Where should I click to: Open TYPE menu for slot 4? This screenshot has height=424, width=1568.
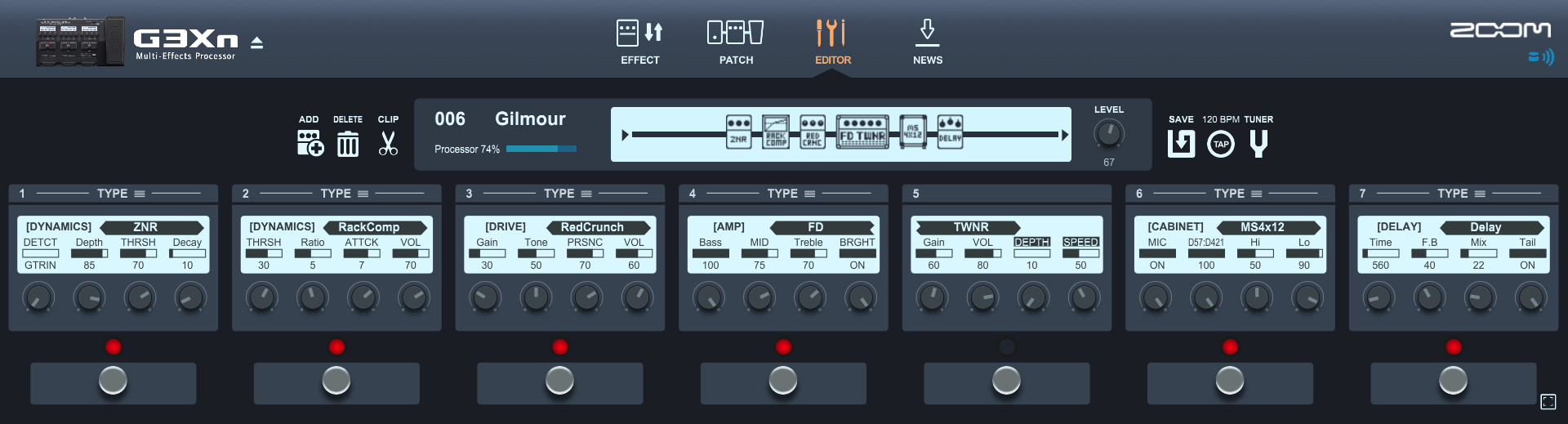point(791,194)
